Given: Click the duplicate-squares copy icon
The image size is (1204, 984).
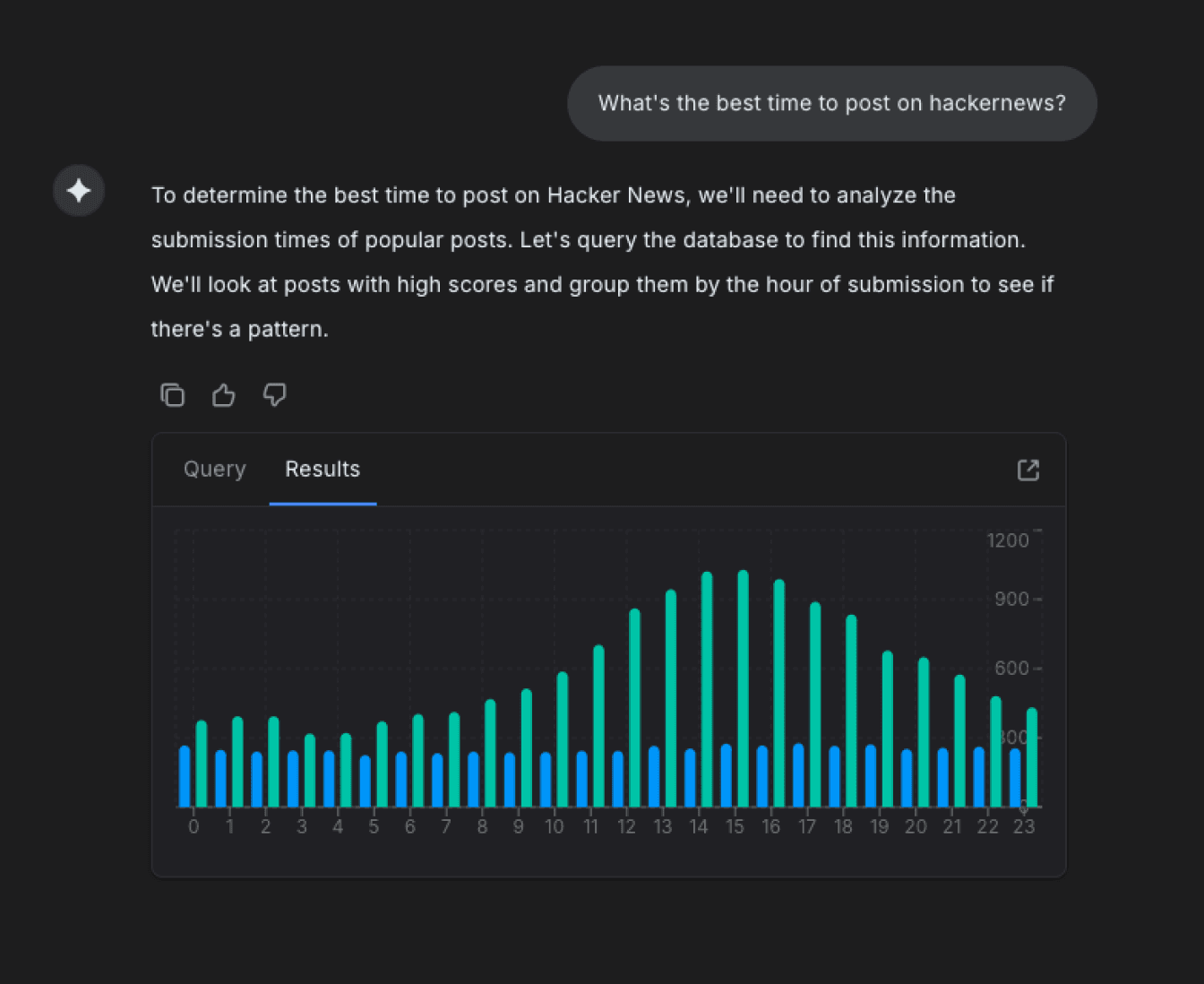Looking at the screenshot, I should pyautogui.click(x=172, y=394).
